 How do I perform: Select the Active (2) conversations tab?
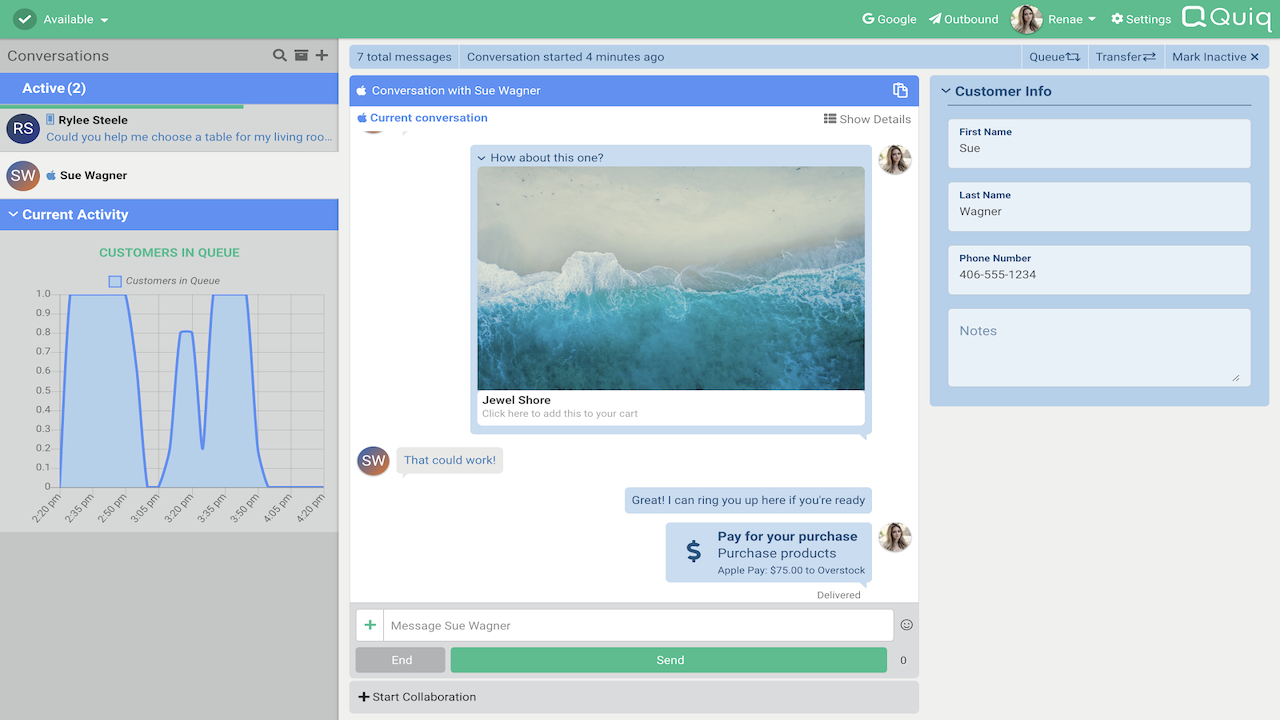[x=54, y=88]
